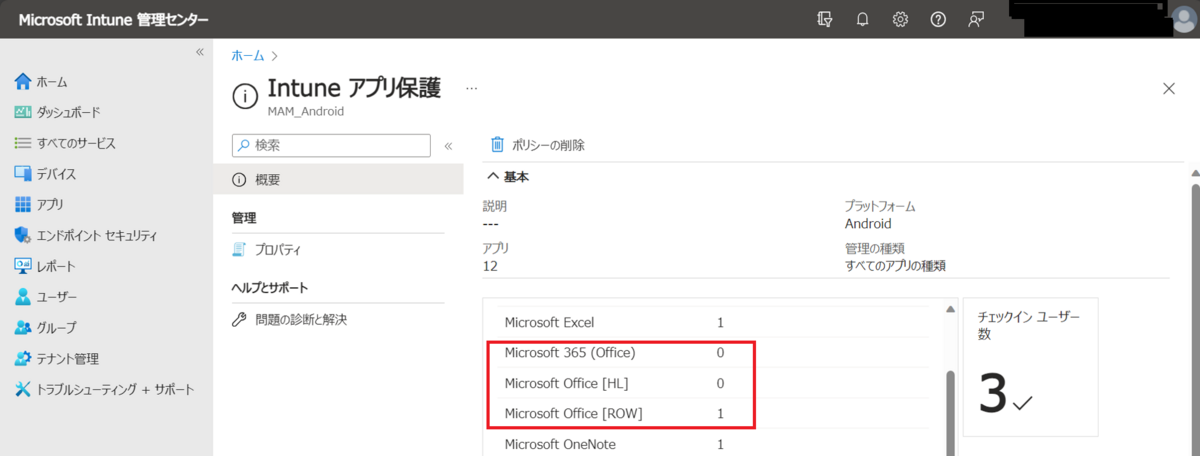Screen dimensions: 1200x456
Task: Open the notifications bell
Action: click(862, 20)
